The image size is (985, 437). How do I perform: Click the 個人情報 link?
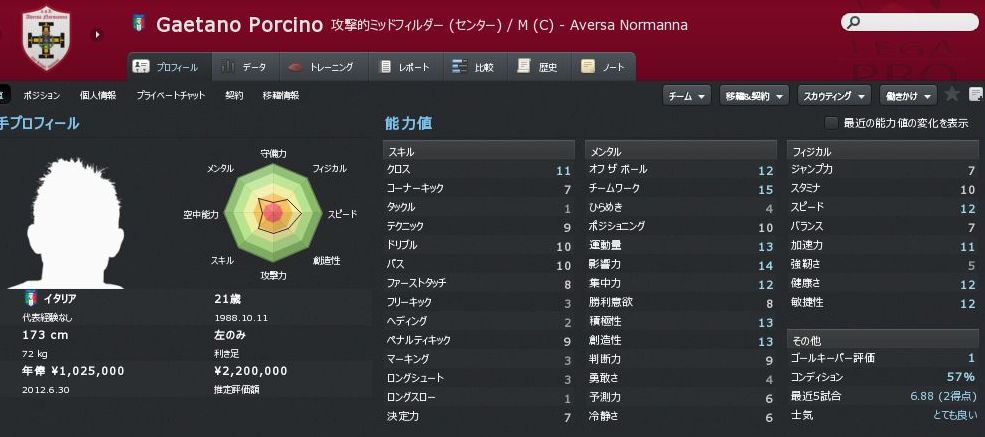97,95
